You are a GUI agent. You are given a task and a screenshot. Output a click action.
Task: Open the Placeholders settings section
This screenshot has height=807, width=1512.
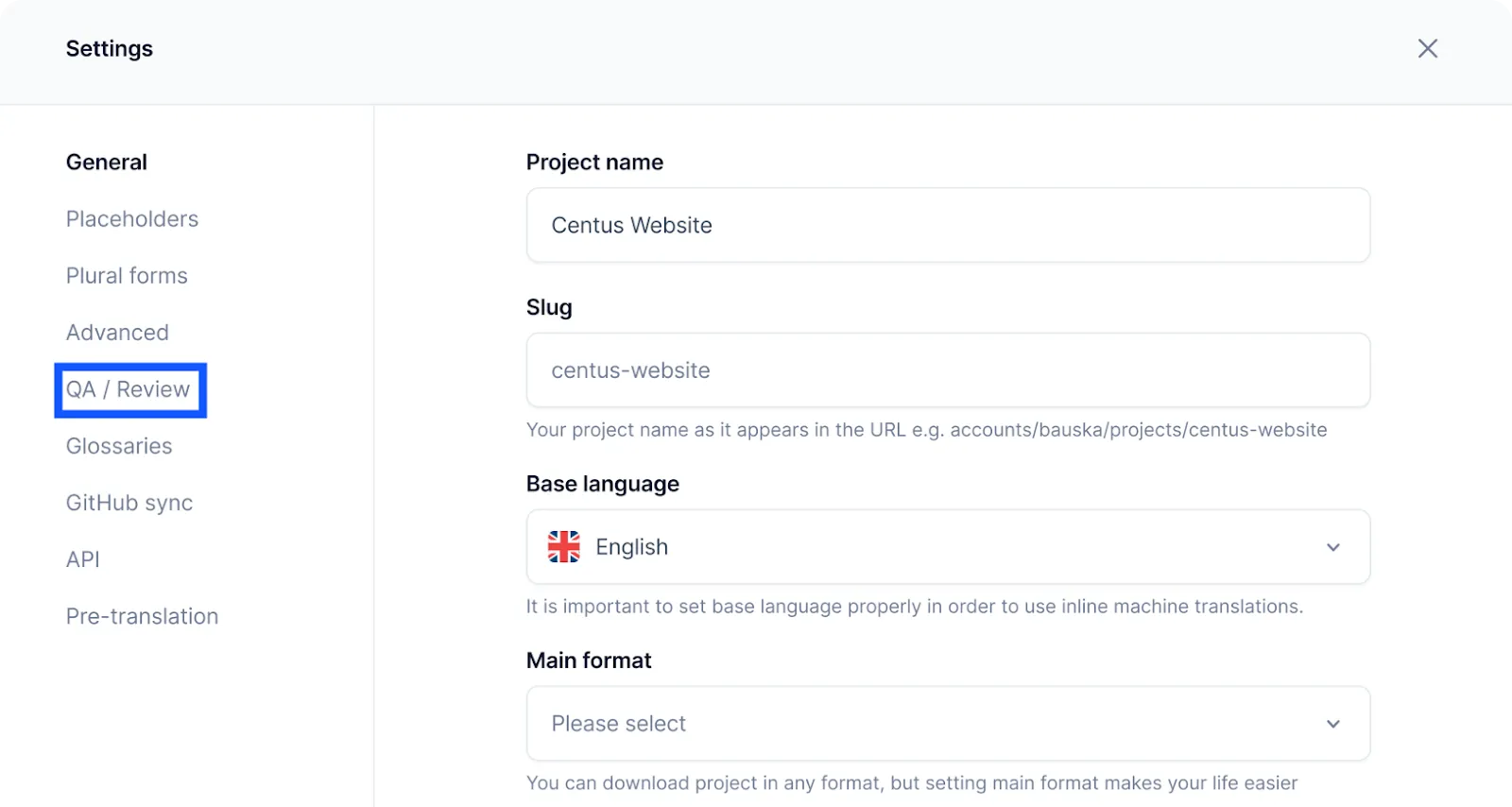(x=131, y=218)
